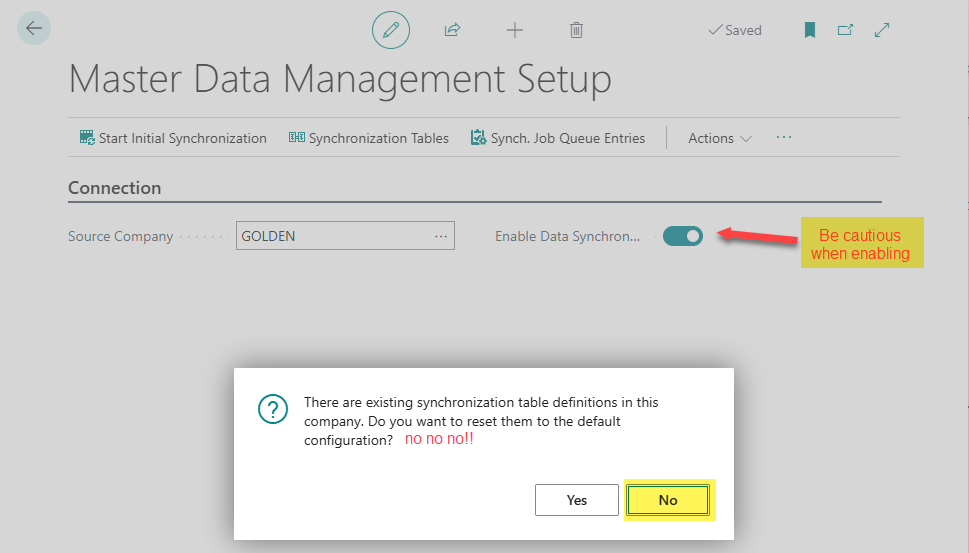This screenshot has height=553, width=969.
Task: Open Synch. Job Queue Entries action
Action: [x=558, y=138]
